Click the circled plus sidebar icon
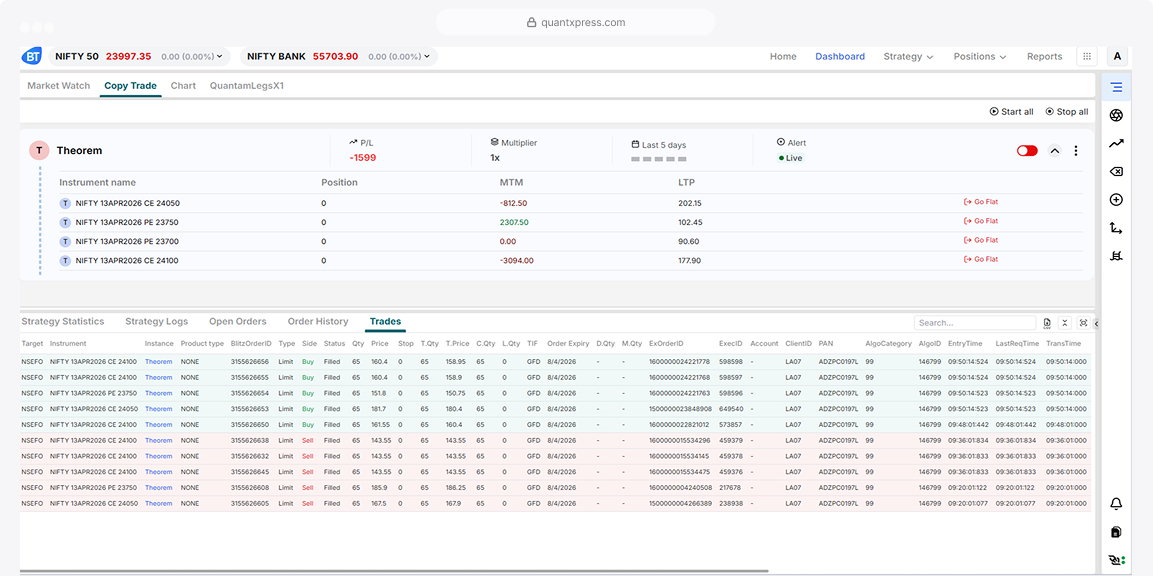The height and width of the screenshot is (577, 1153). point(1116,200)
